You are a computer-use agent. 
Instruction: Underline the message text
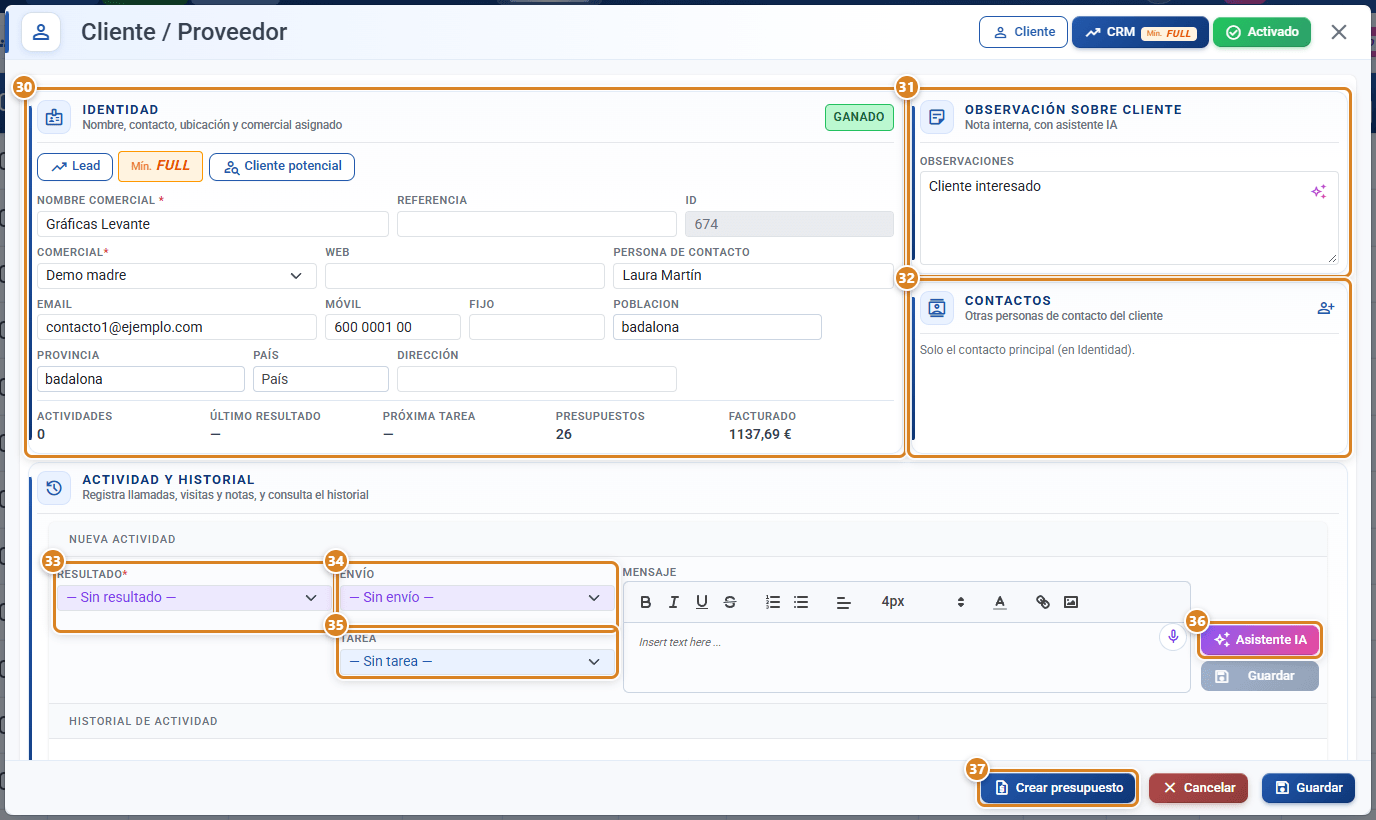(x=701, y=602)
